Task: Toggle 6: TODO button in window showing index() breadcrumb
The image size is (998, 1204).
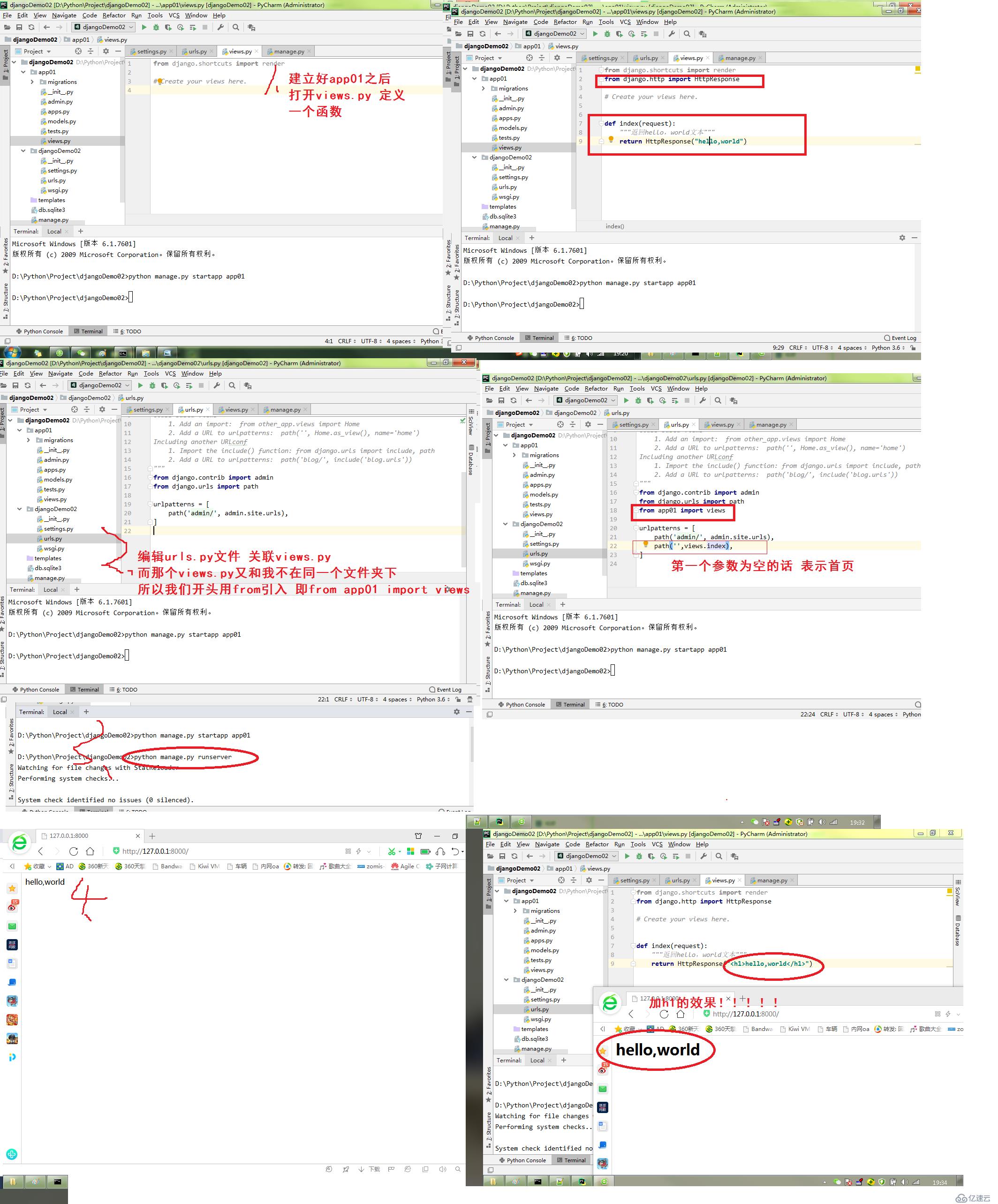Action: [x=579, y=338]
